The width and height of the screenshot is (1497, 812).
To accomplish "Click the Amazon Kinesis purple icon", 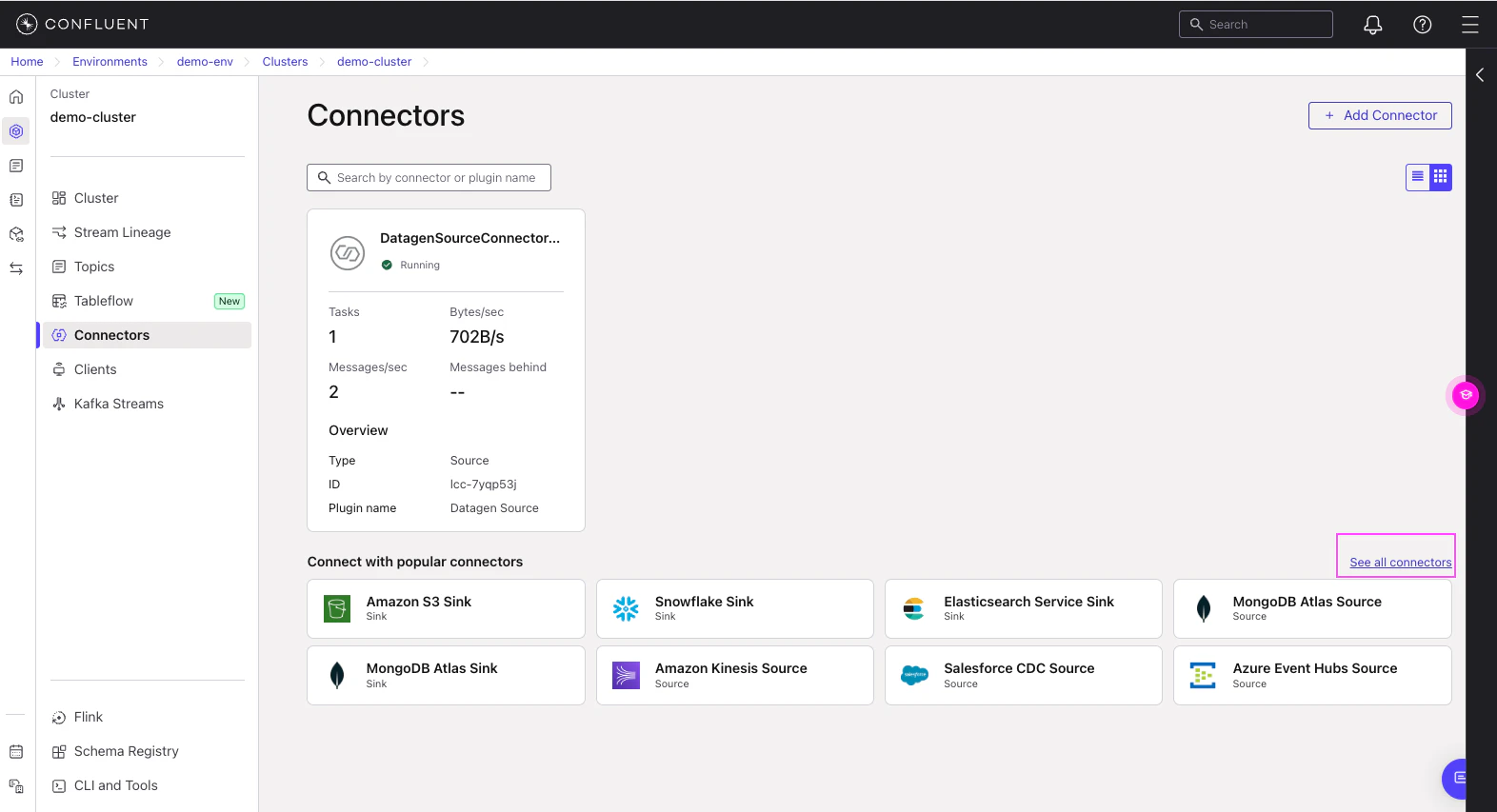I will tap(626, 675).
